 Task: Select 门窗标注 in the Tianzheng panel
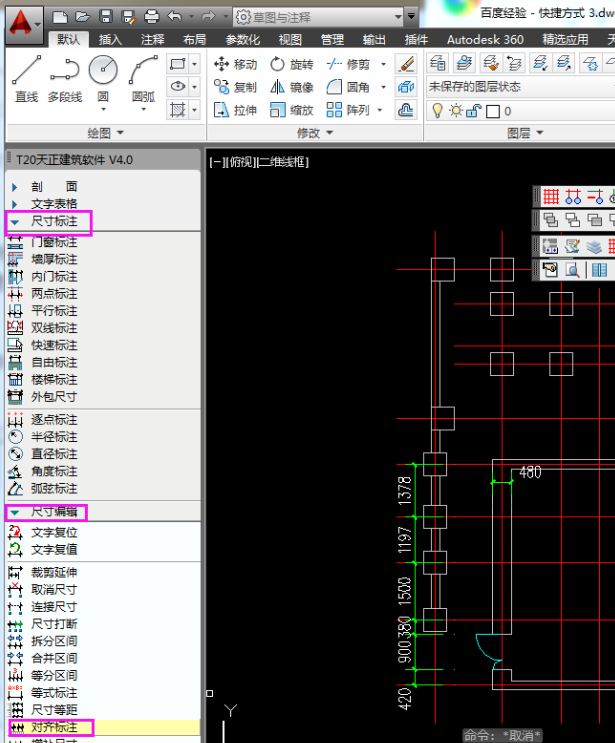coord(54,242)
